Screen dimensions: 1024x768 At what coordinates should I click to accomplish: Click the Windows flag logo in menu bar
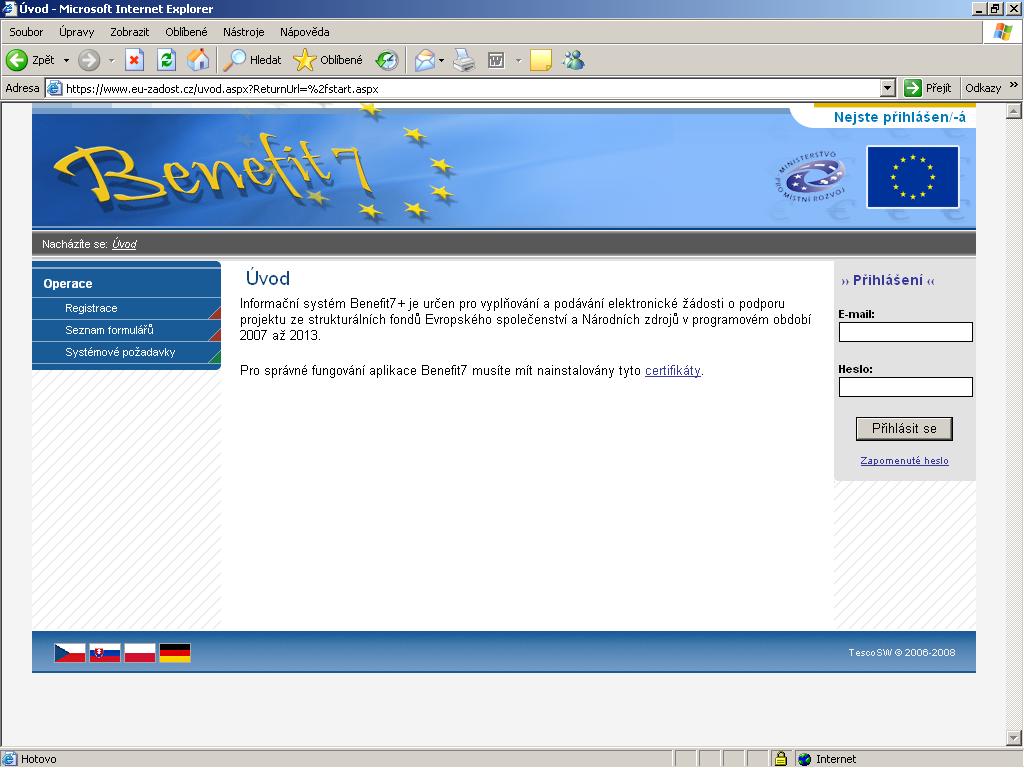point(1002,31)
